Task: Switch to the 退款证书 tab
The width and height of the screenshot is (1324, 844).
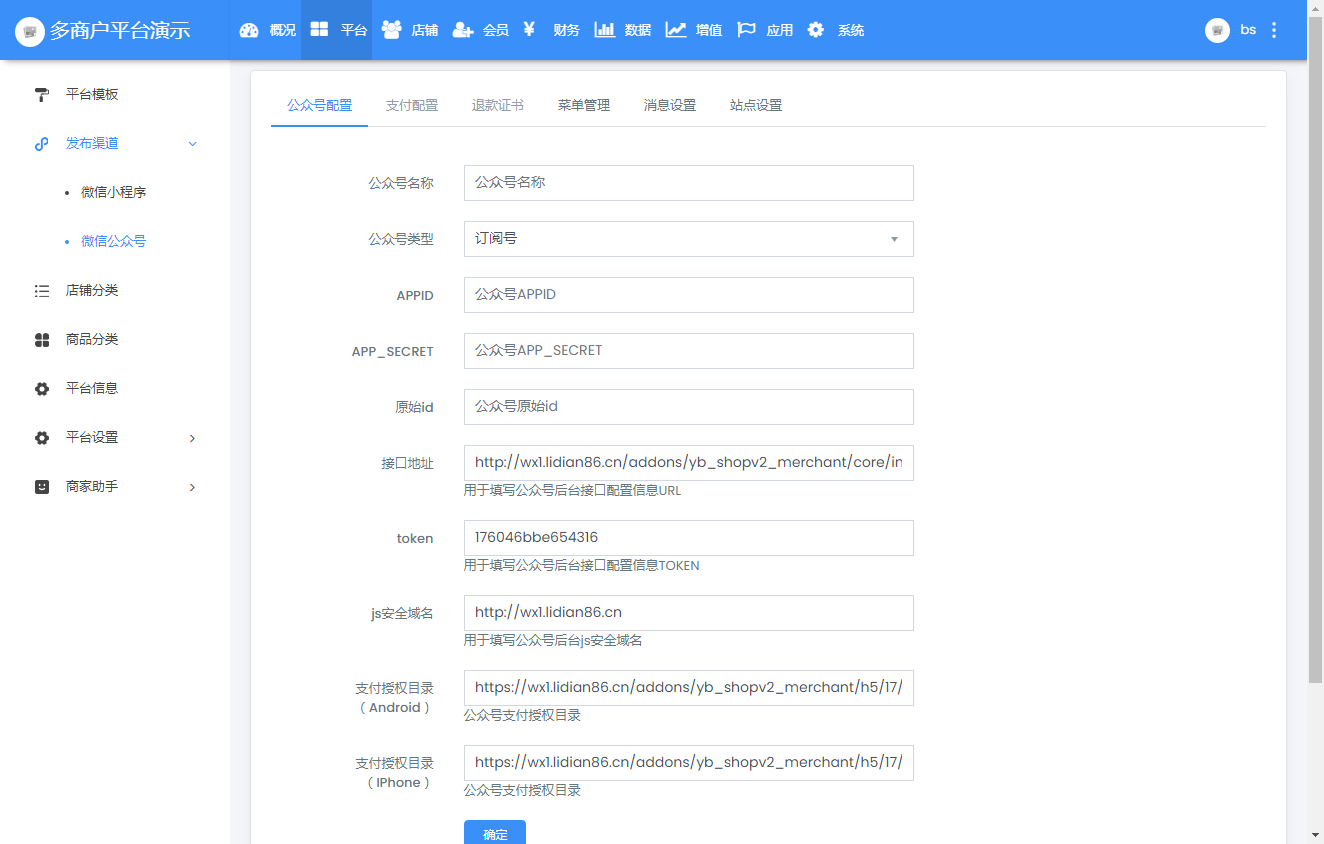Action: [x=498, y=105]
